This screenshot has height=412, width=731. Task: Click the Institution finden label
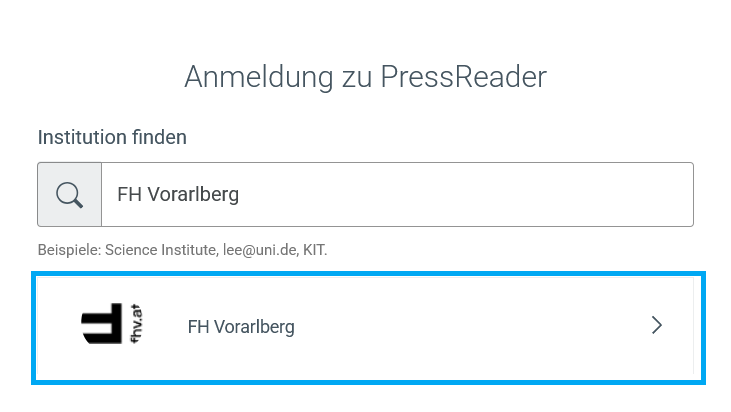tap(112, 137)
